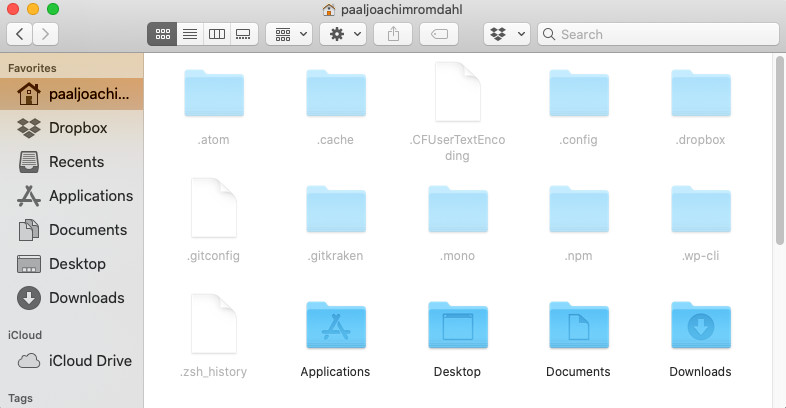Open the item grouping dropdown
786x408 pixels.
289,34
